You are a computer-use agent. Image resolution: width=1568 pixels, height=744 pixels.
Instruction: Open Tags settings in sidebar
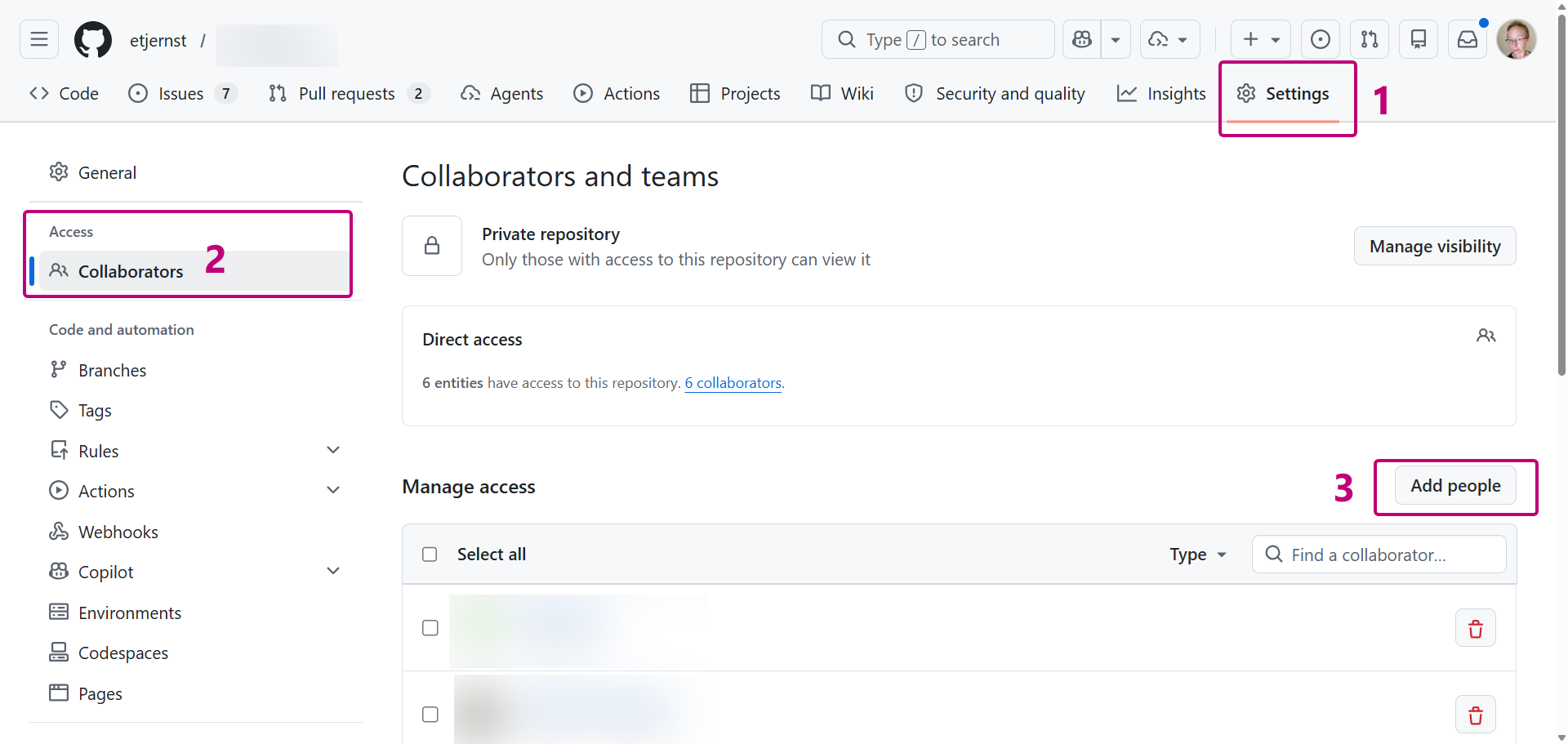coord(196,410)
